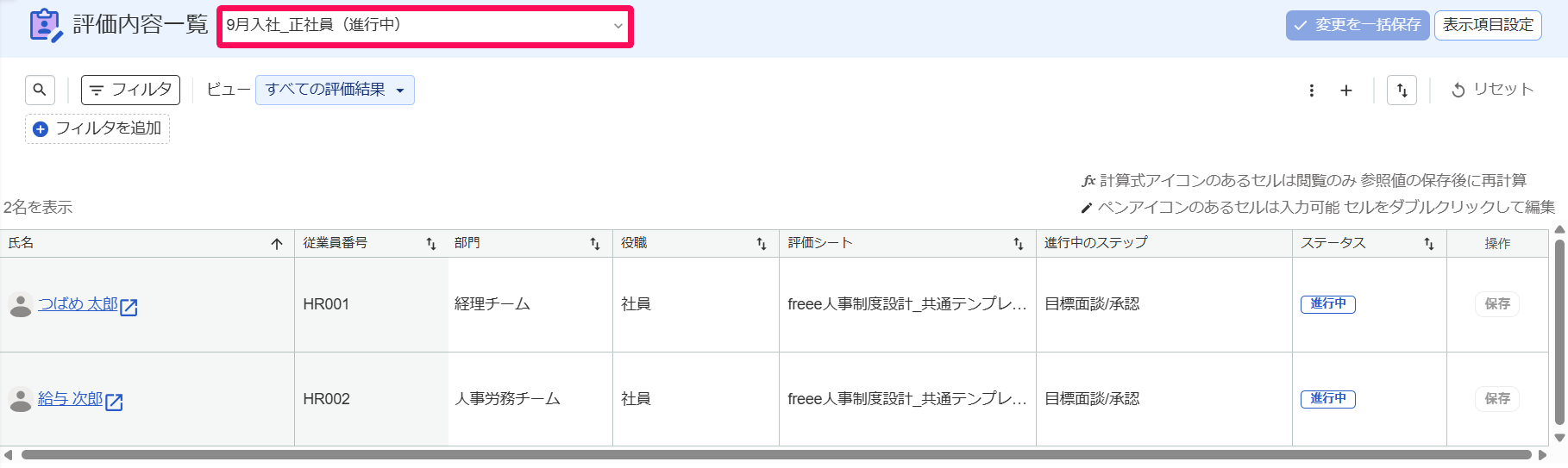Open つばめ 太郎 employee link
The width and height of the screenshot is (1568, 468).
tap(78, 304)
